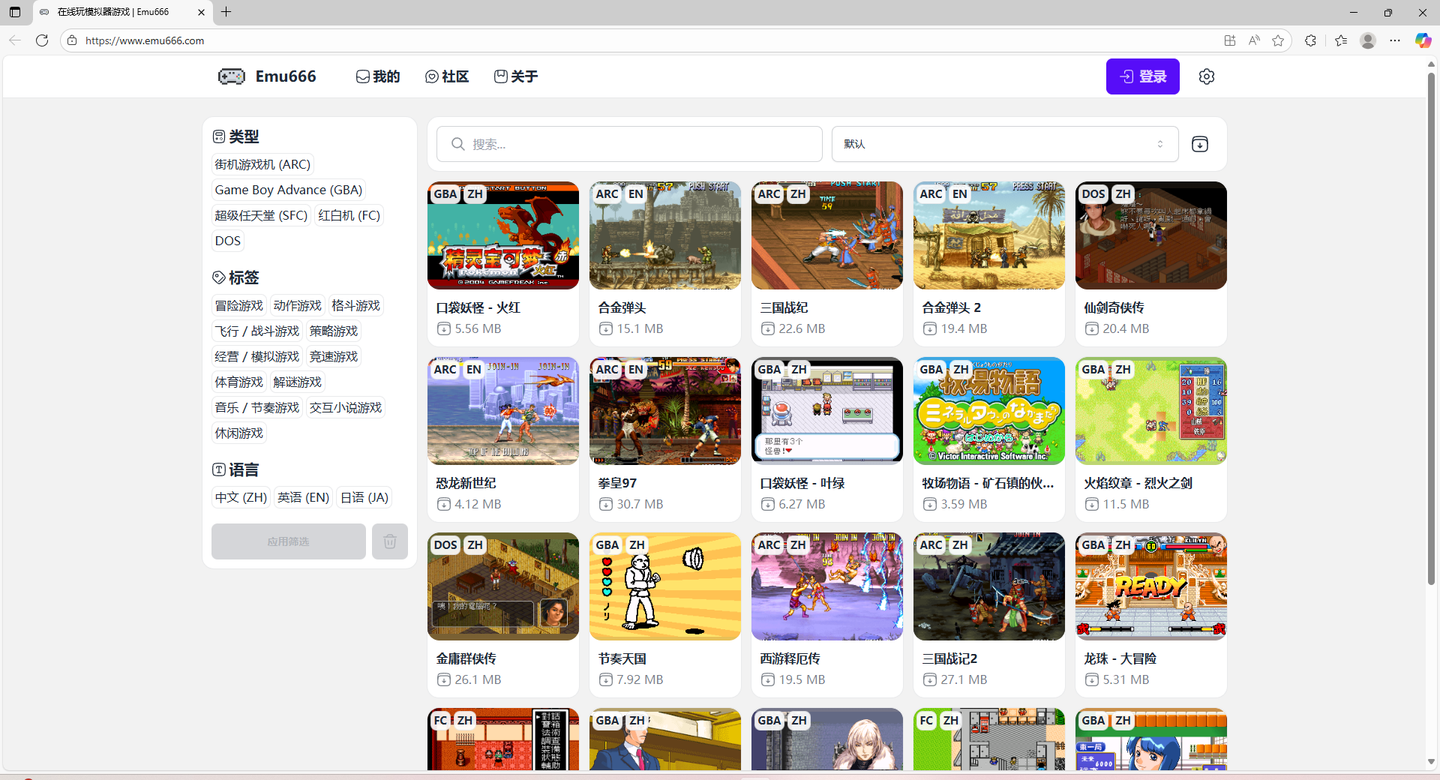Toggle the 格斗游戏 tag filter
The image size is (1440, 780).
[x=356, y=306]
